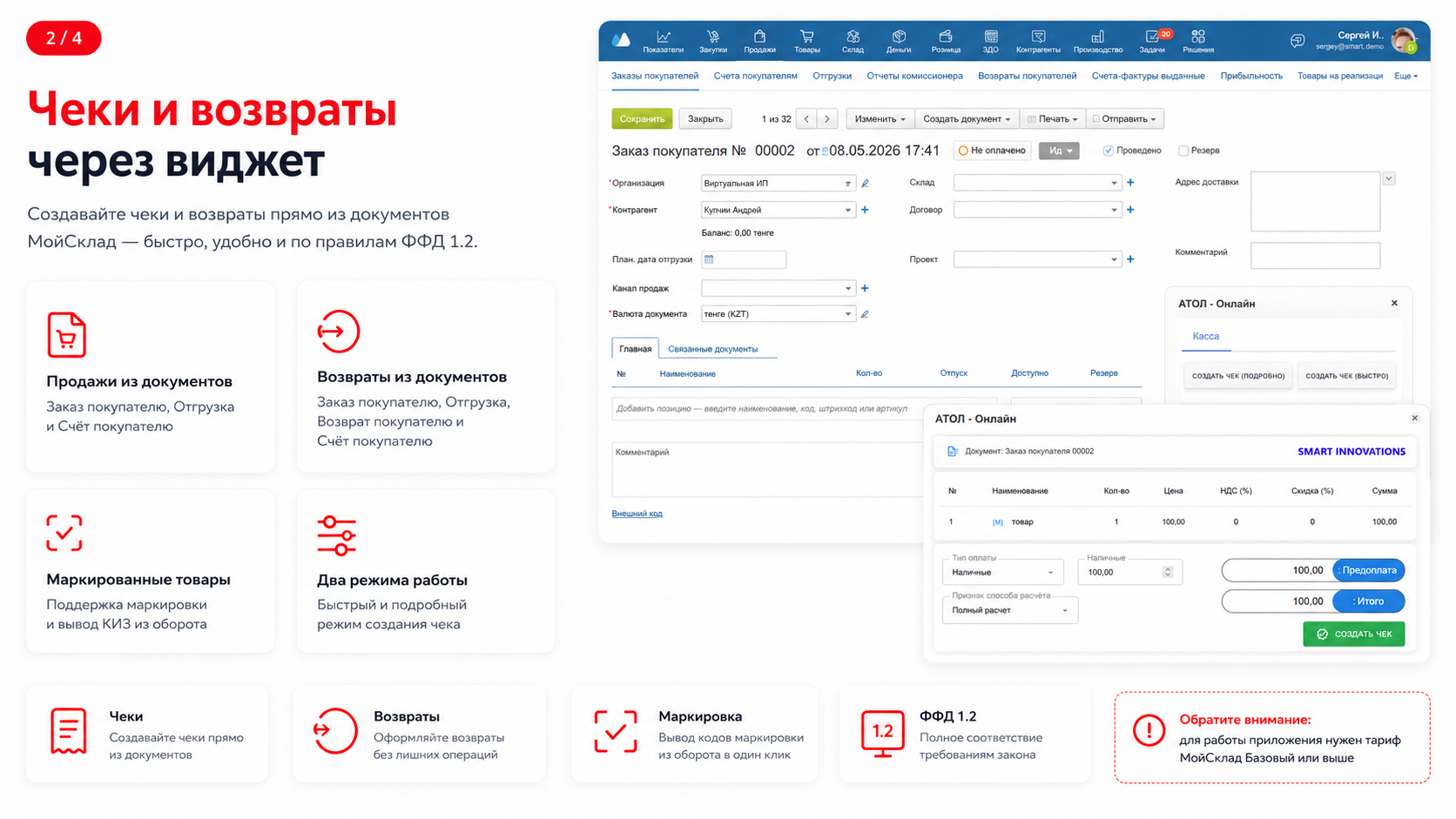Open the Тип оплаты dropdown

[x=1002, y=572]
